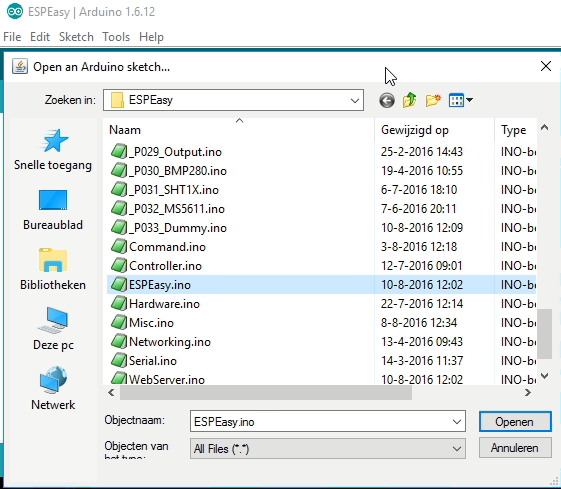Click horizontal scroll left arrow
The width and height of the screenshot is (561, 489).
point(111,393)
